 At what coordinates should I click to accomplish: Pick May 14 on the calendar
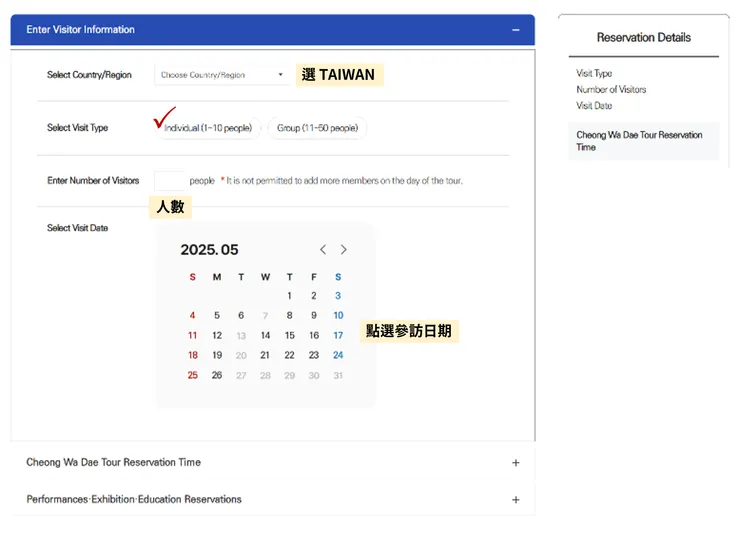point(265,335)
